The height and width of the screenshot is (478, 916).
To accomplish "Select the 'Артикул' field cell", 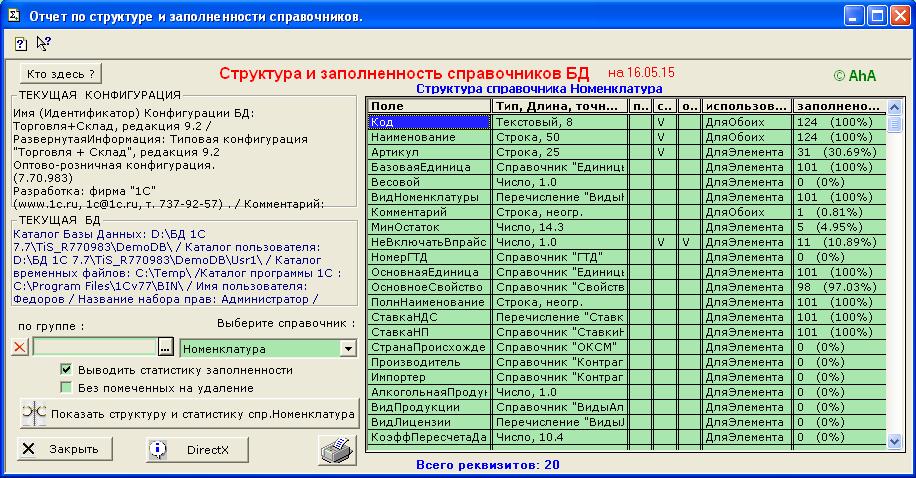I will pos(429,152).
